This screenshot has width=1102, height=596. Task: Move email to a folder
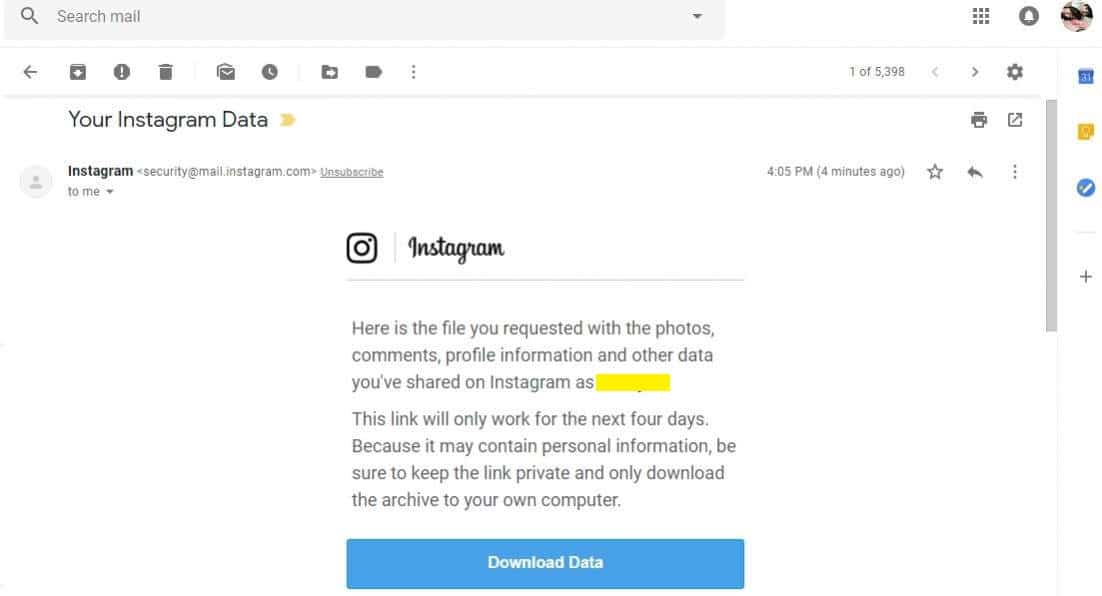[x=330, y=72]
